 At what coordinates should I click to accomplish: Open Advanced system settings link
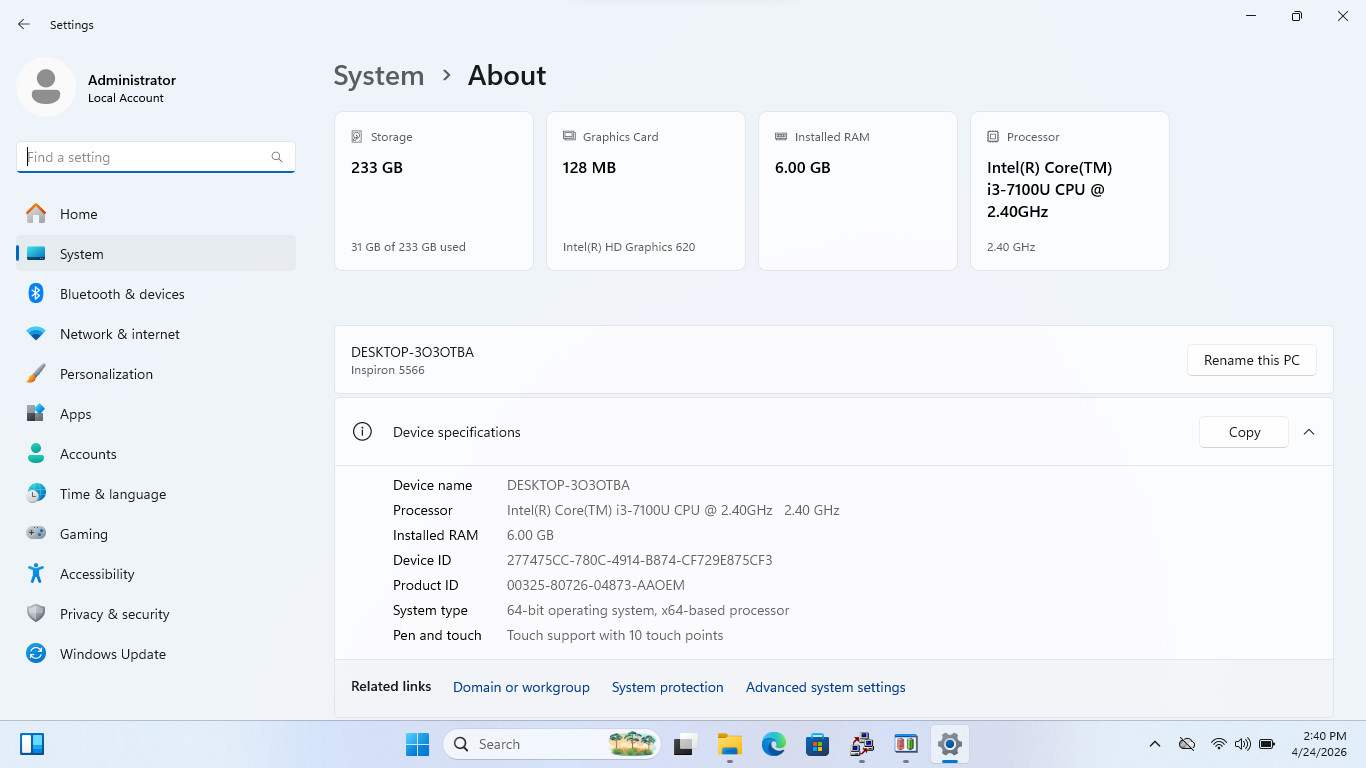tap(826, 687)
